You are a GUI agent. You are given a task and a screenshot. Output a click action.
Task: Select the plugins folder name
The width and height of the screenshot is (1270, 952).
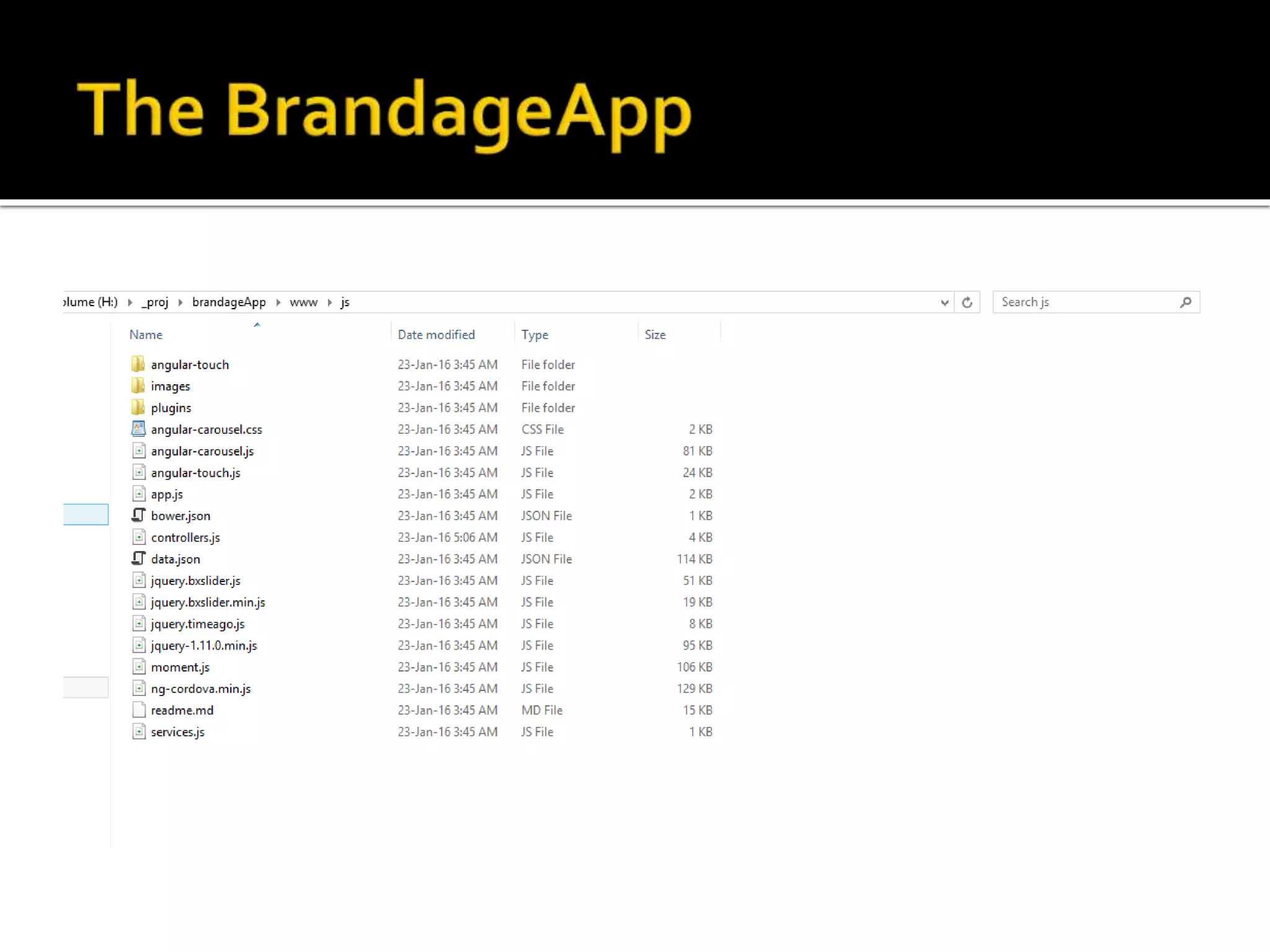tap(171, 408)
